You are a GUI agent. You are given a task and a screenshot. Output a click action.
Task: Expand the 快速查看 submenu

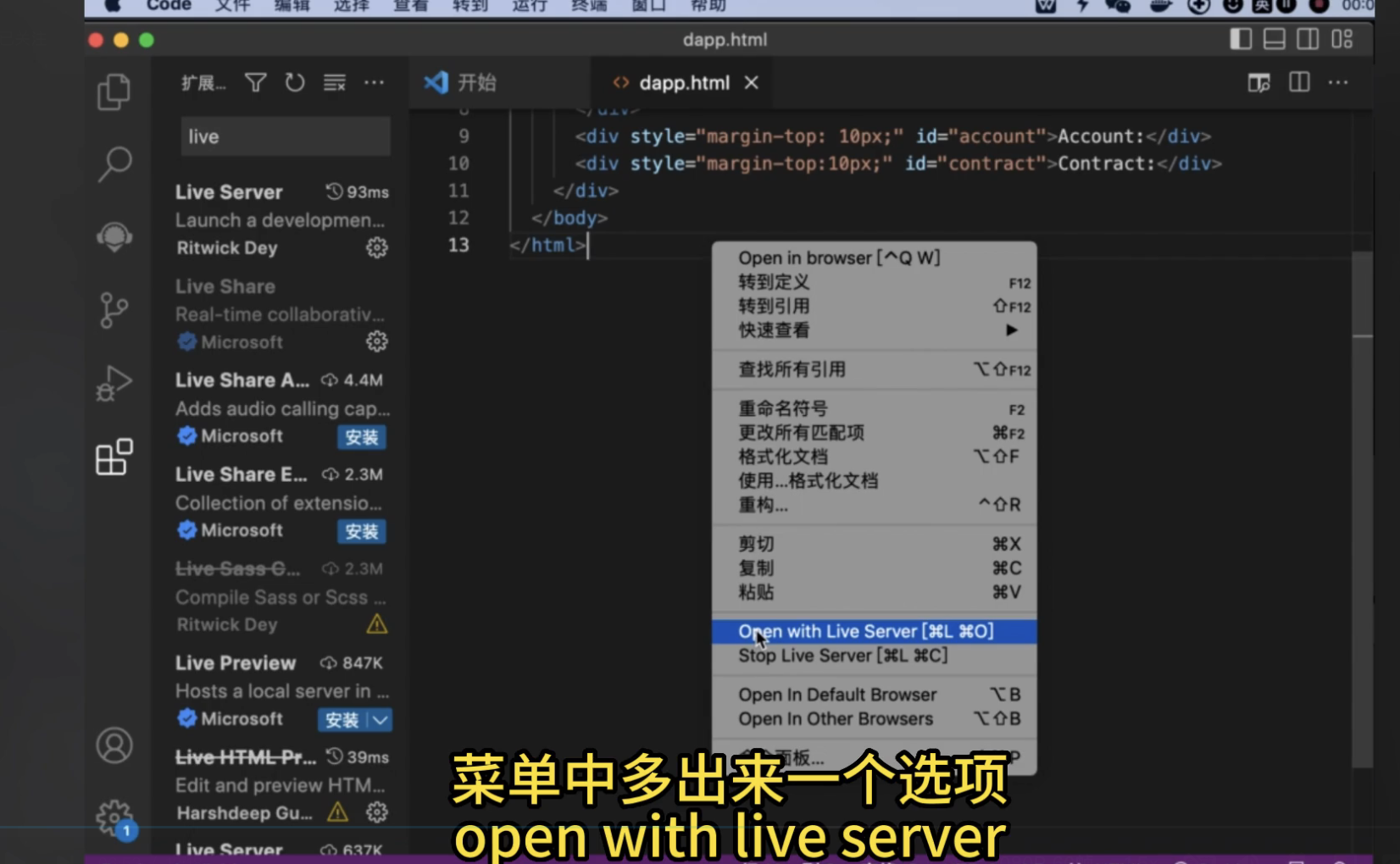[1011, 330]
